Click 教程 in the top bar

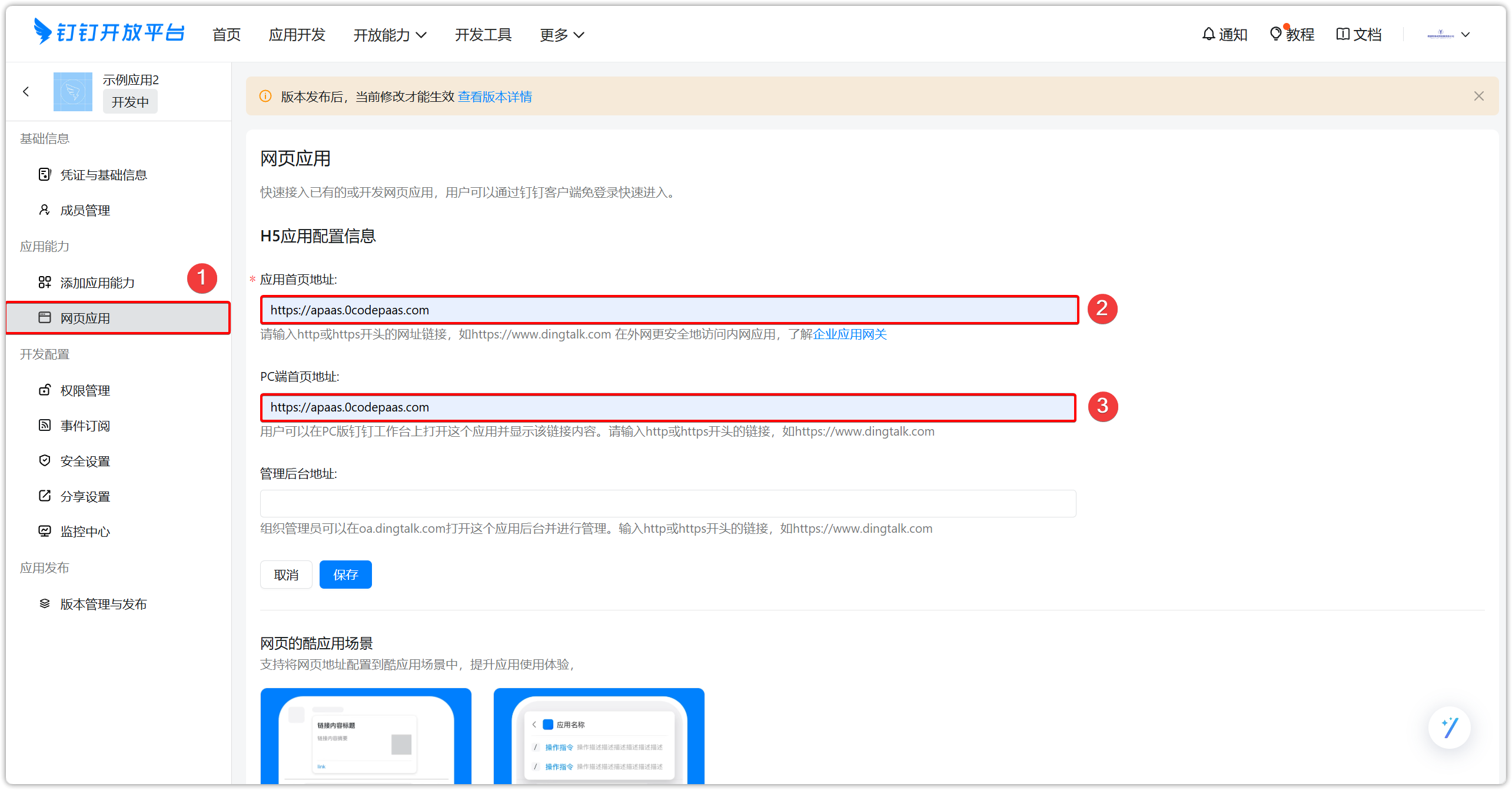point(1300,35)
